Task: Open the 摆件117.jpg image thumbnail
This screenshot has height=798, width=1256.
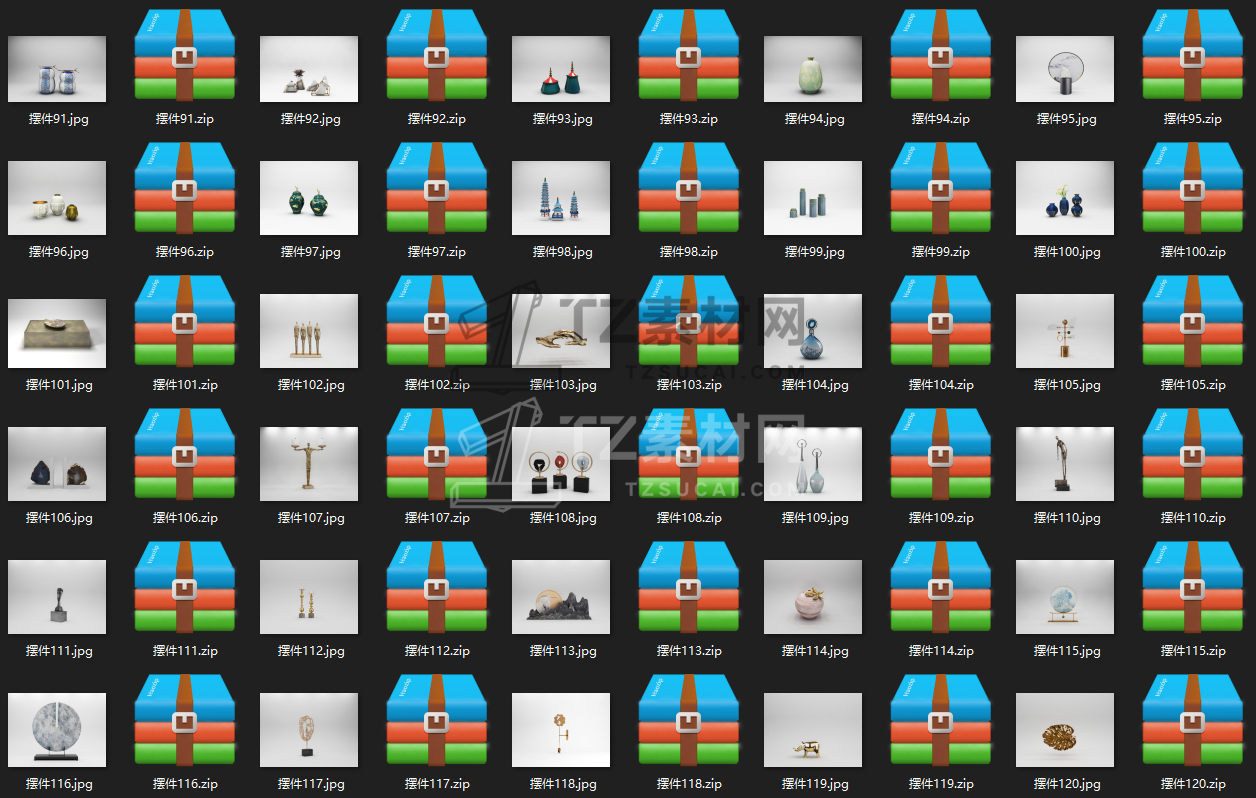Action: pos(309,730)
